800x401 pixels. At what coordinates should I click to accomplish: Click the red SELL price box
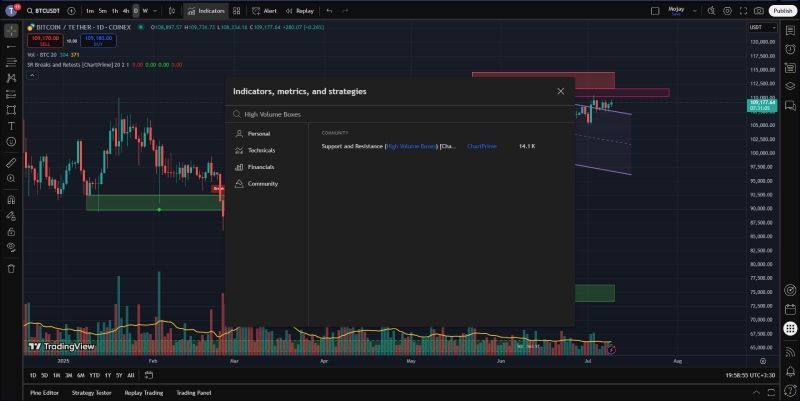click(x=45, y=41)
